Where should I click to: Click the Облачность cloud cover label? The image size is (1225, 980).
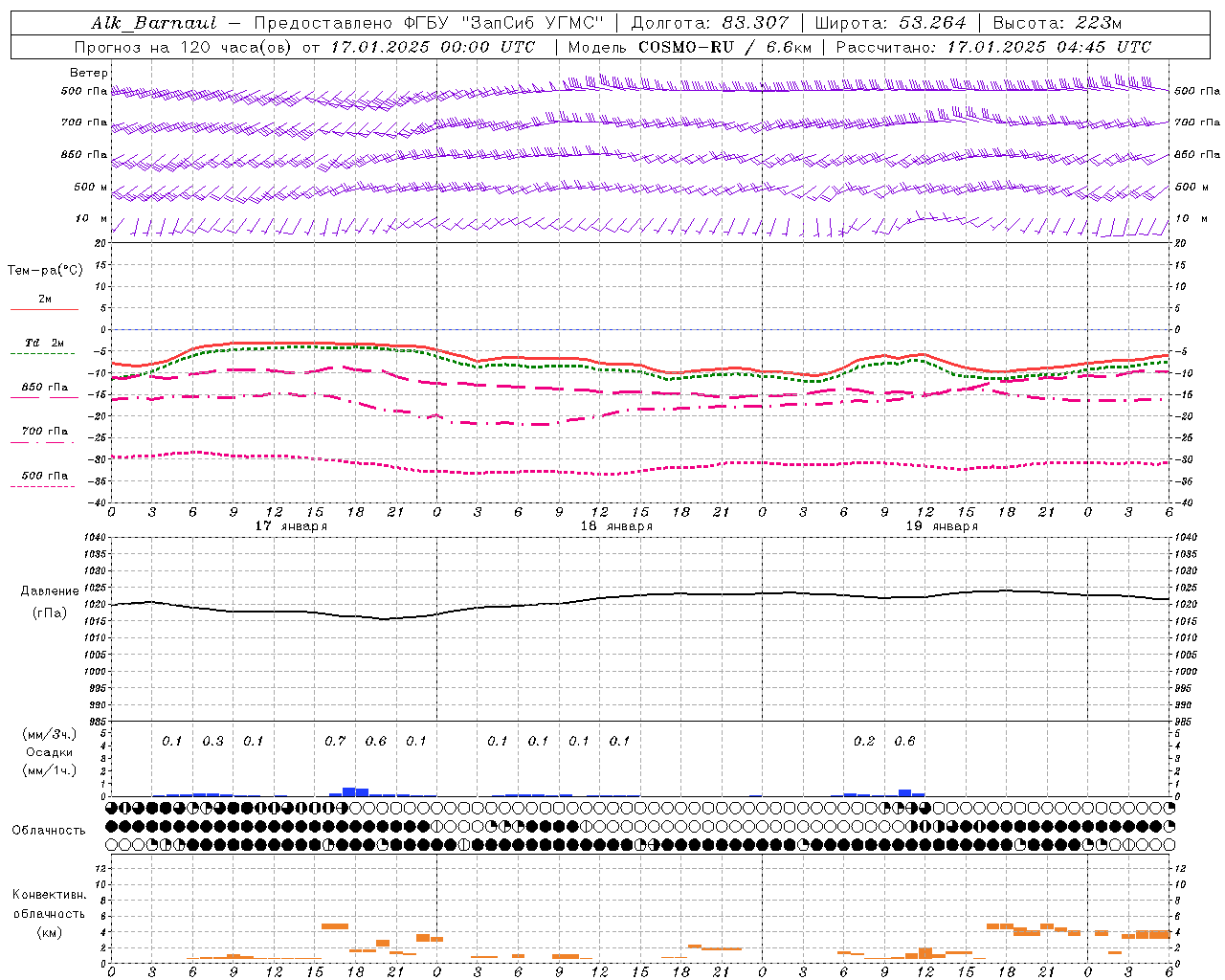coord(49,830)
